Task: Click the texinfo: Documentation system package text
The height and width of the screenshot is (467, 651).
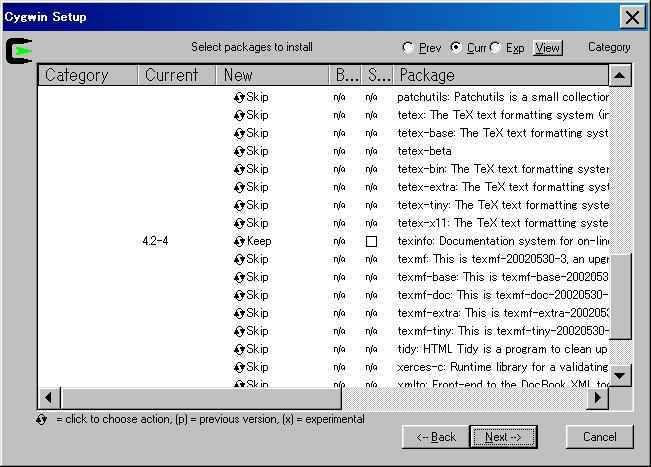Action: coord(503,241)
